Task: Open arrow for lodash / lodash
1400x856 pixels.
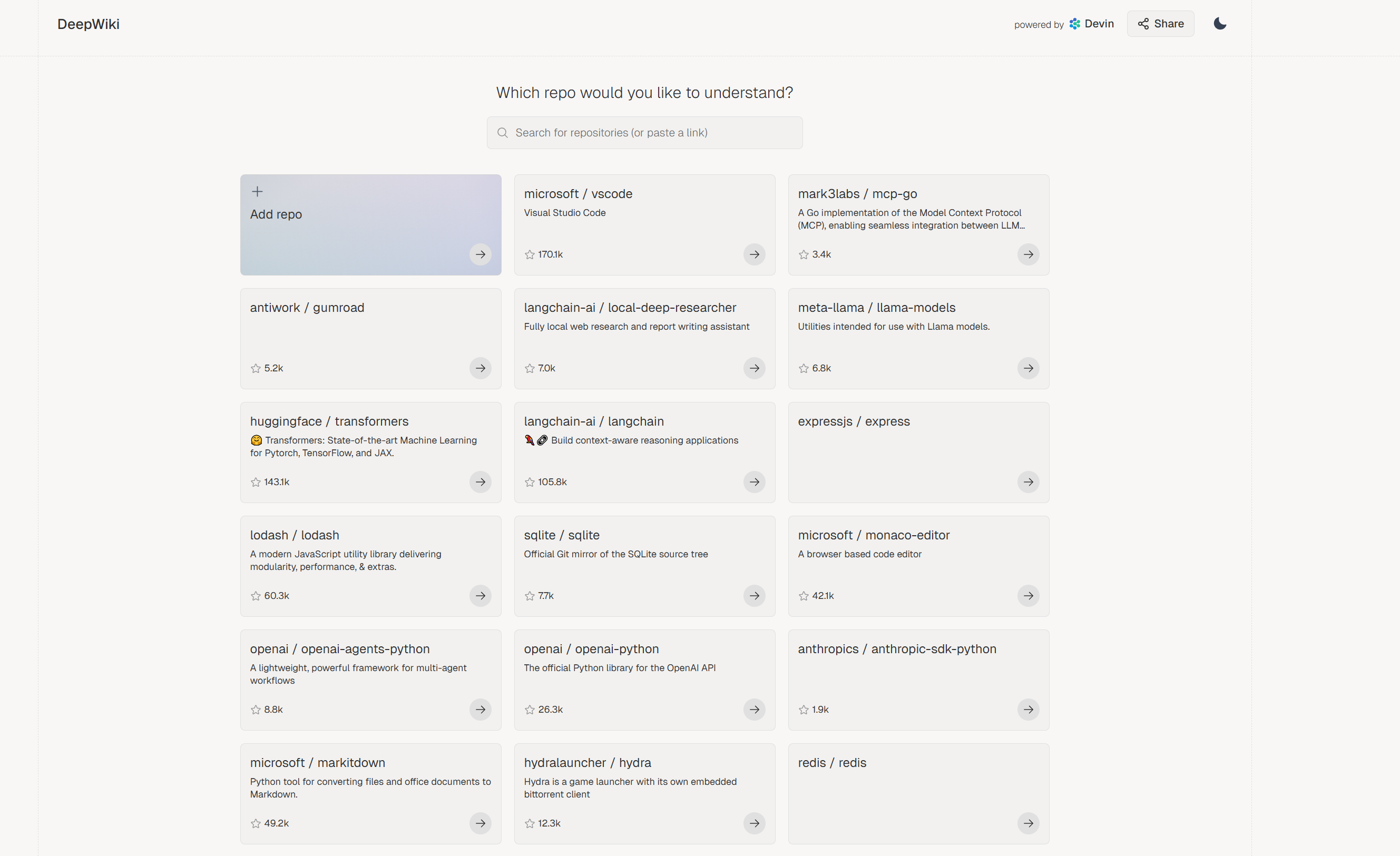Action: coord(480,596)
